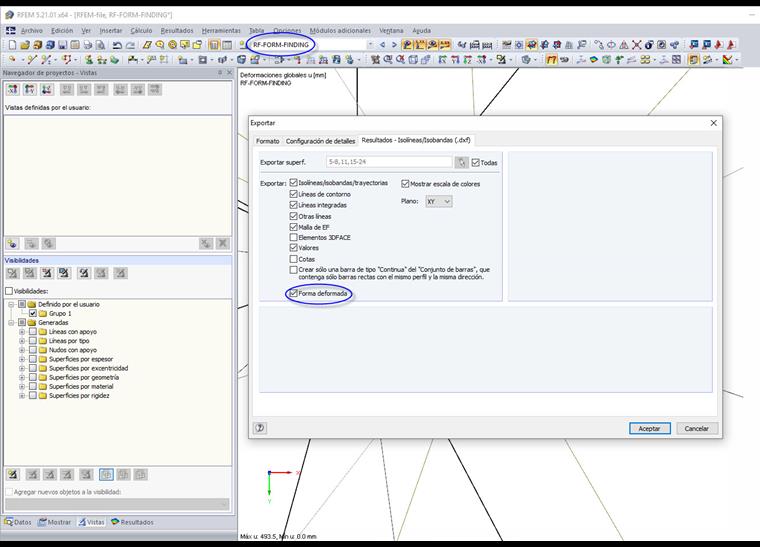Image resolution: width=760 pixels, height=547 pixels.
Task: Click the Print icon in toolbar
Action: [88, 45]
